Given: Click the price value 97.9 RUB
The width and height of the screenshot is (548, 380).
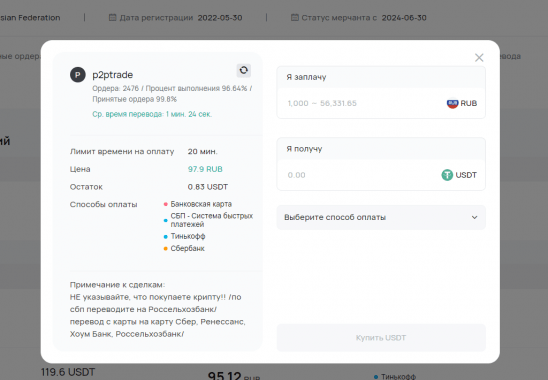Looking at the screenshot, I should tap(205, 169).
